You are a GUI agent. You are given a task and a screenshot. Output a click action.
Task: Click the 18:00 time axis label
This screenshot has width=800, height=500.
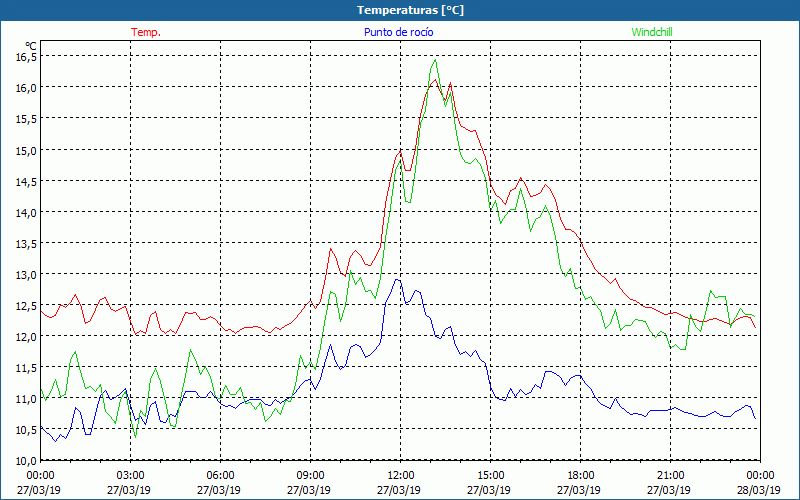(x=580, y=476)
